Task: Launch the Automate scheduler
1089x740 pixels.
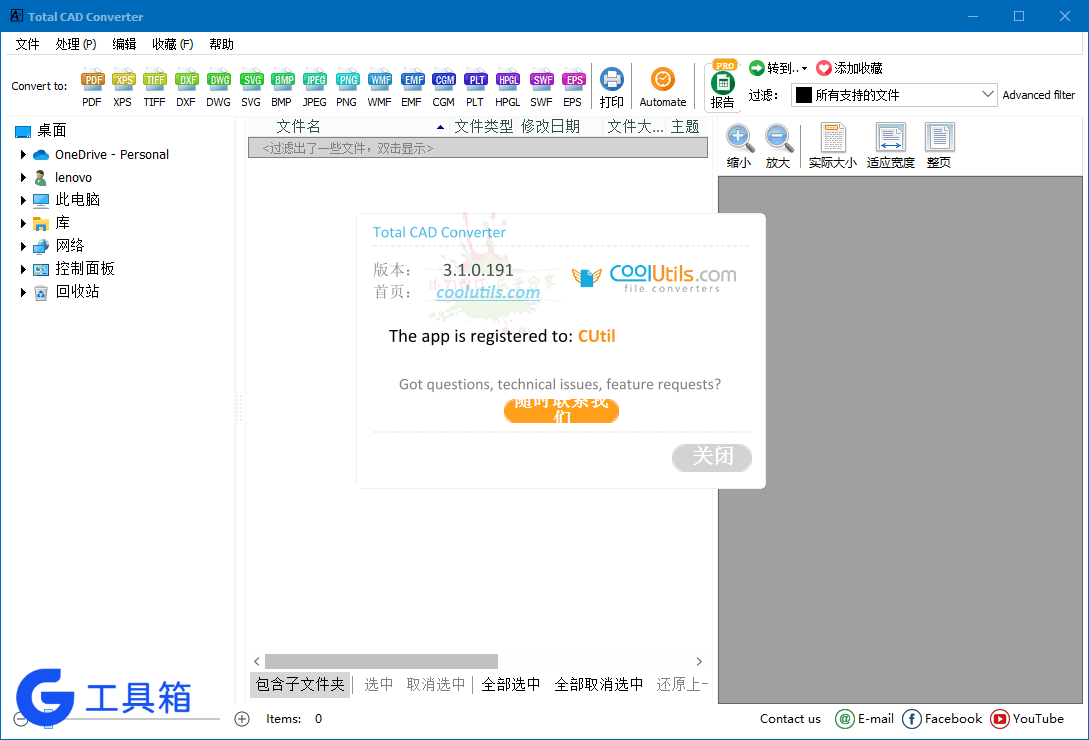Action: 663,88
